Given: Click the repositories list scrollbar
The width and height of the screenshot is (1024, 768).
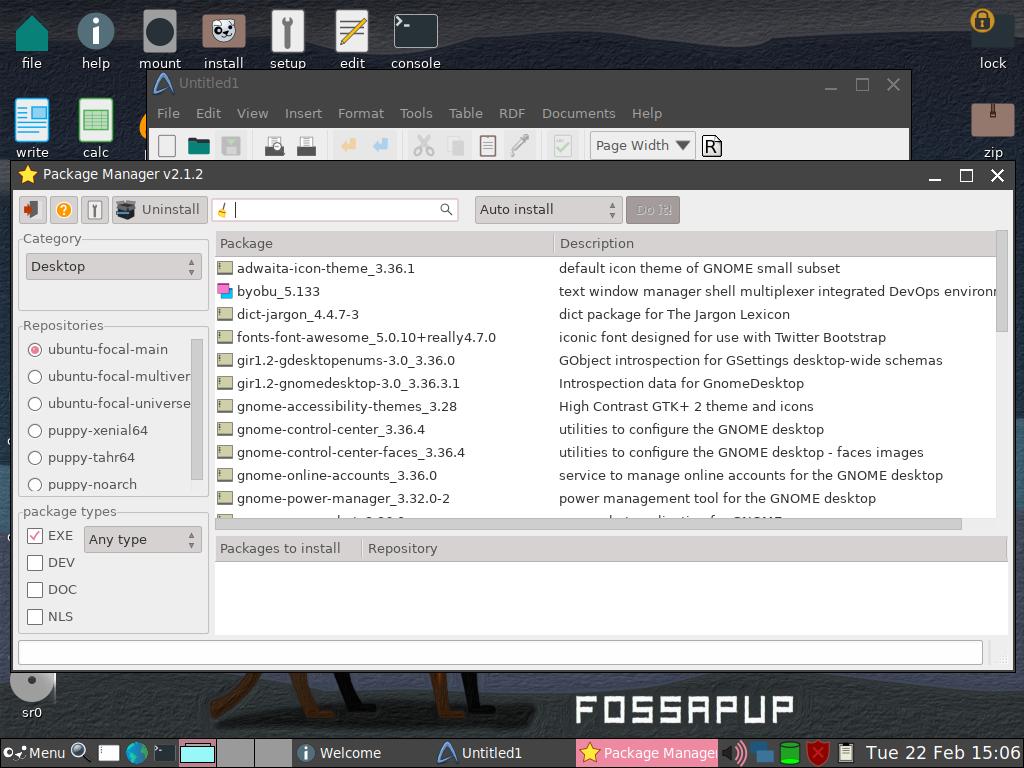Looking at the screenshot, I should [x=197, y=408].
